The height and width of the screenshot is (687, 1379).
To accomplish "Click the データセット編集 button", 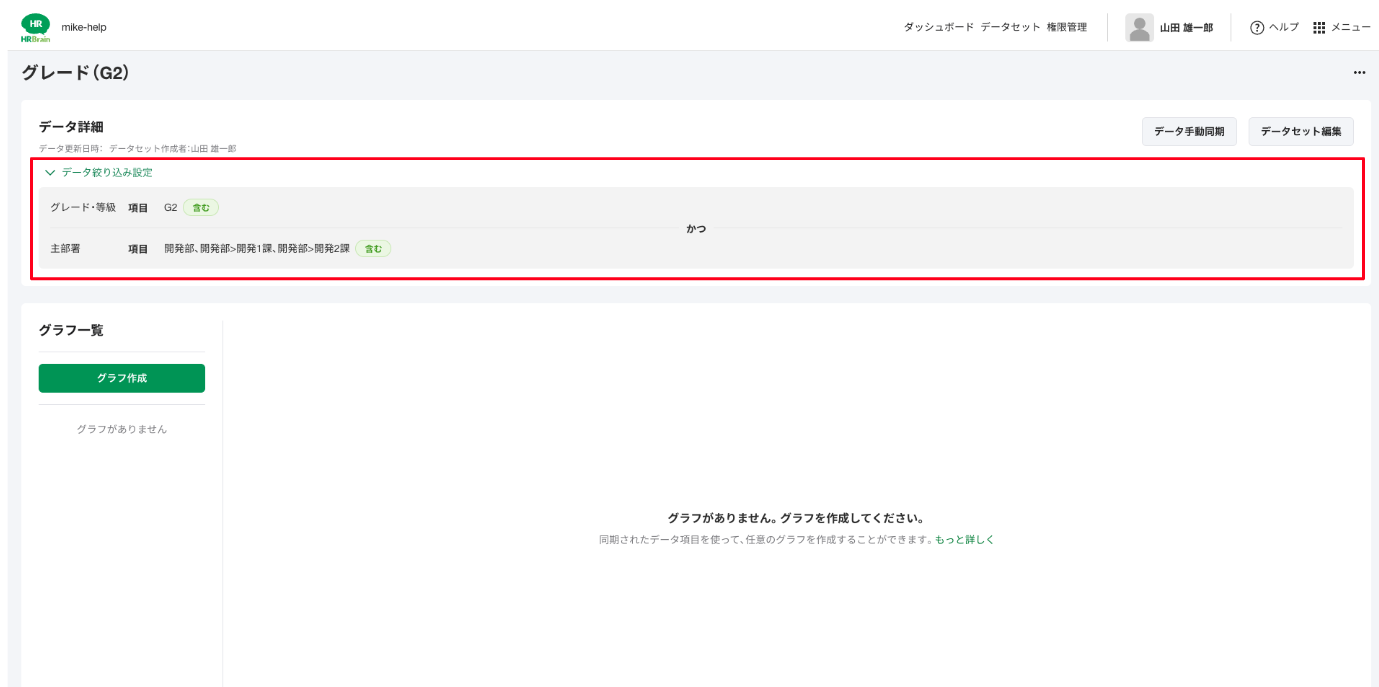I will click(1300, 131).
